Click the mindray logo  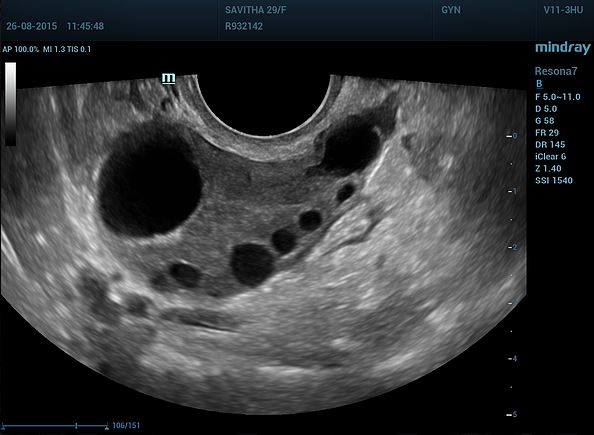[x=563, y=48]
